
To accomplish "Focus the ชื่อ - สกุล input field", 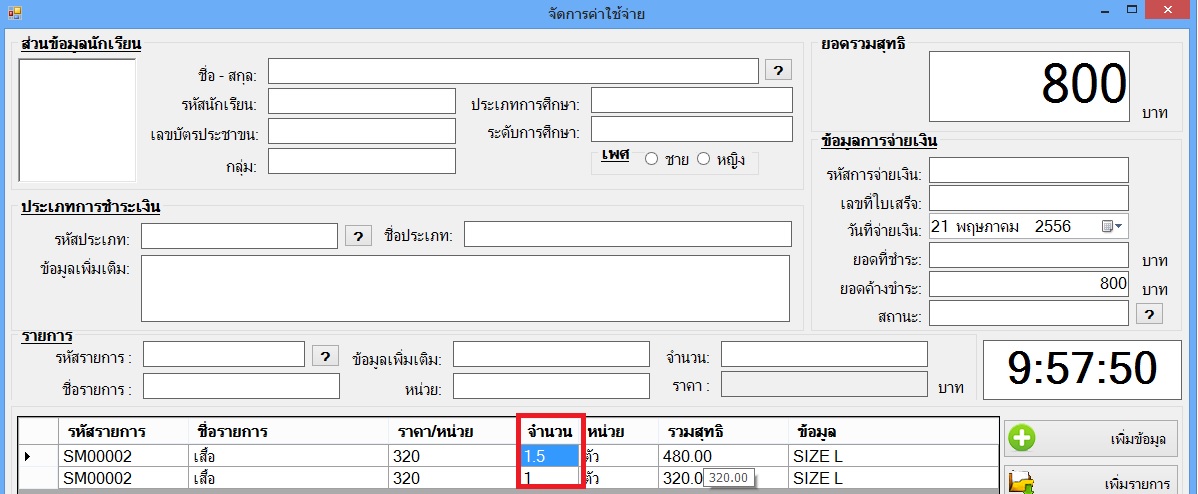I will (513, 71).
